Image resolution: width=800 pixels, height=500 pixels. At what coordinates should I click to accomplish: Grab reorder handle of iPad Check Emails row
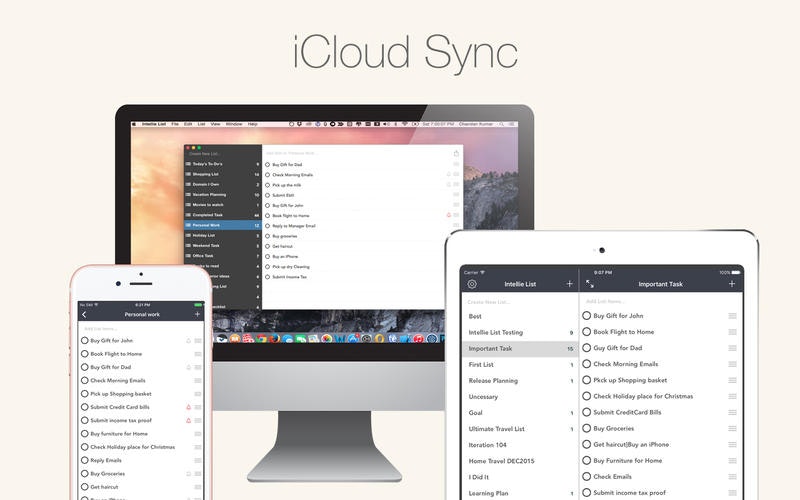pyautogui.click(x=732, y=477)
